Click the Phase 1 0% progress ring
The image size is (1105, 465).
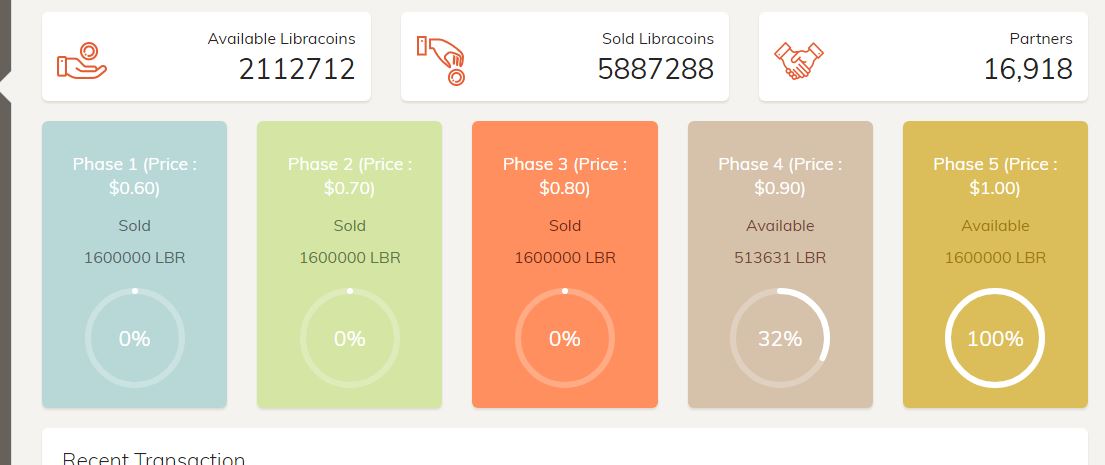tap(134, 339)
